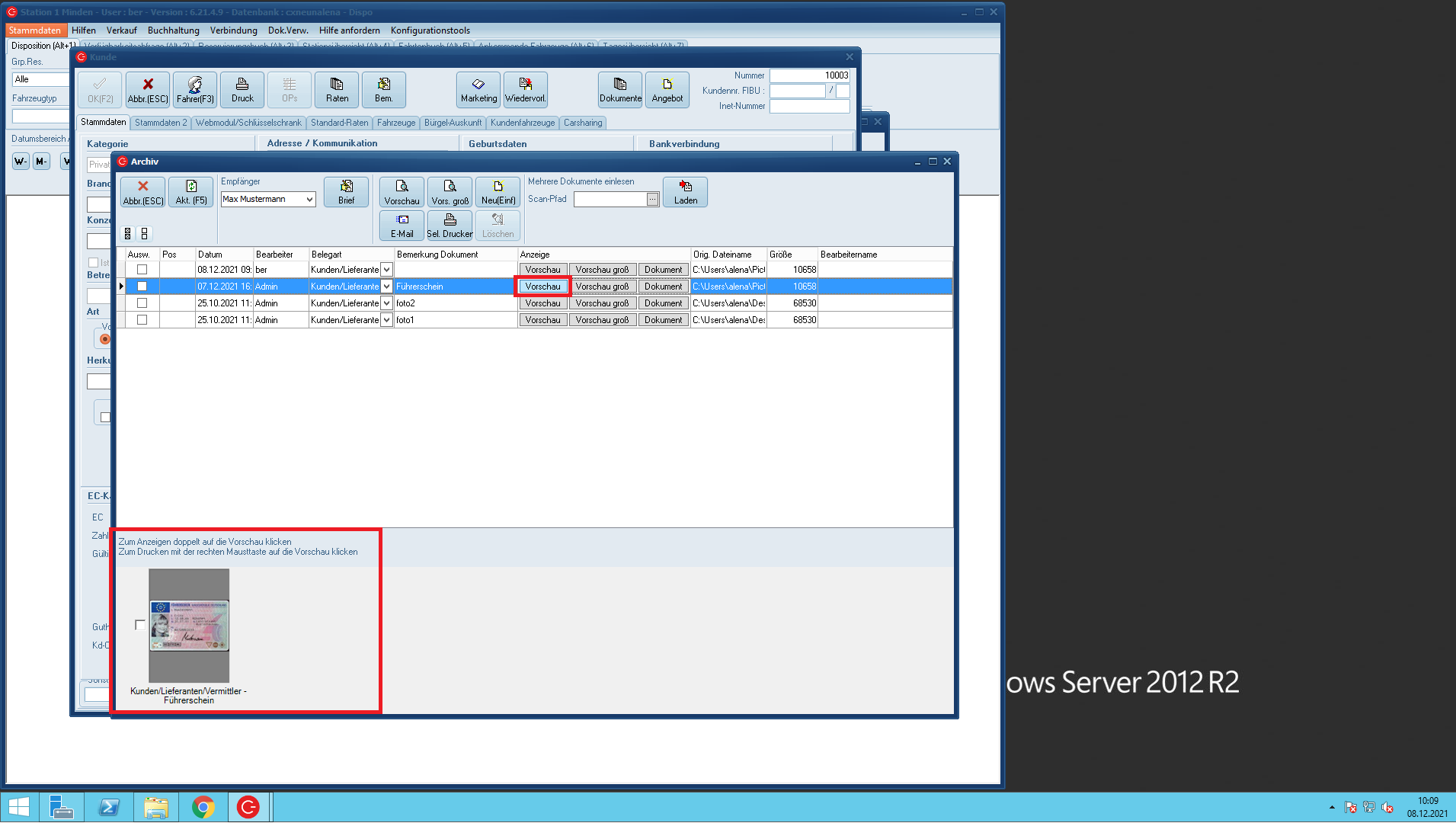The image size is (1456, 823).
Task: Open Belegart dropdown in the foto1 row
Action: click(387, 320)
